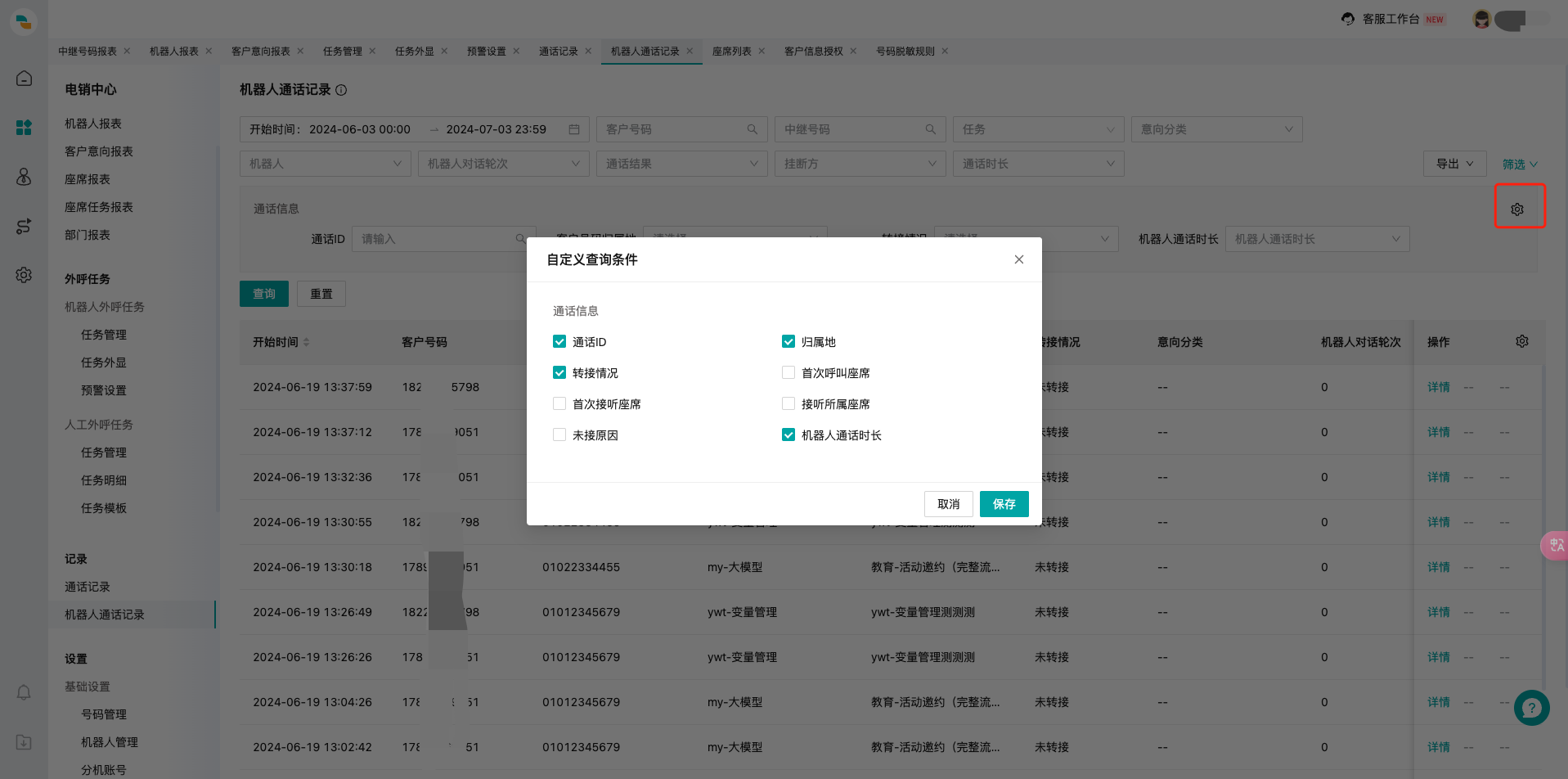Open notifications bell icon
This screenshot has height=779, width=1568.
(24, 693)
